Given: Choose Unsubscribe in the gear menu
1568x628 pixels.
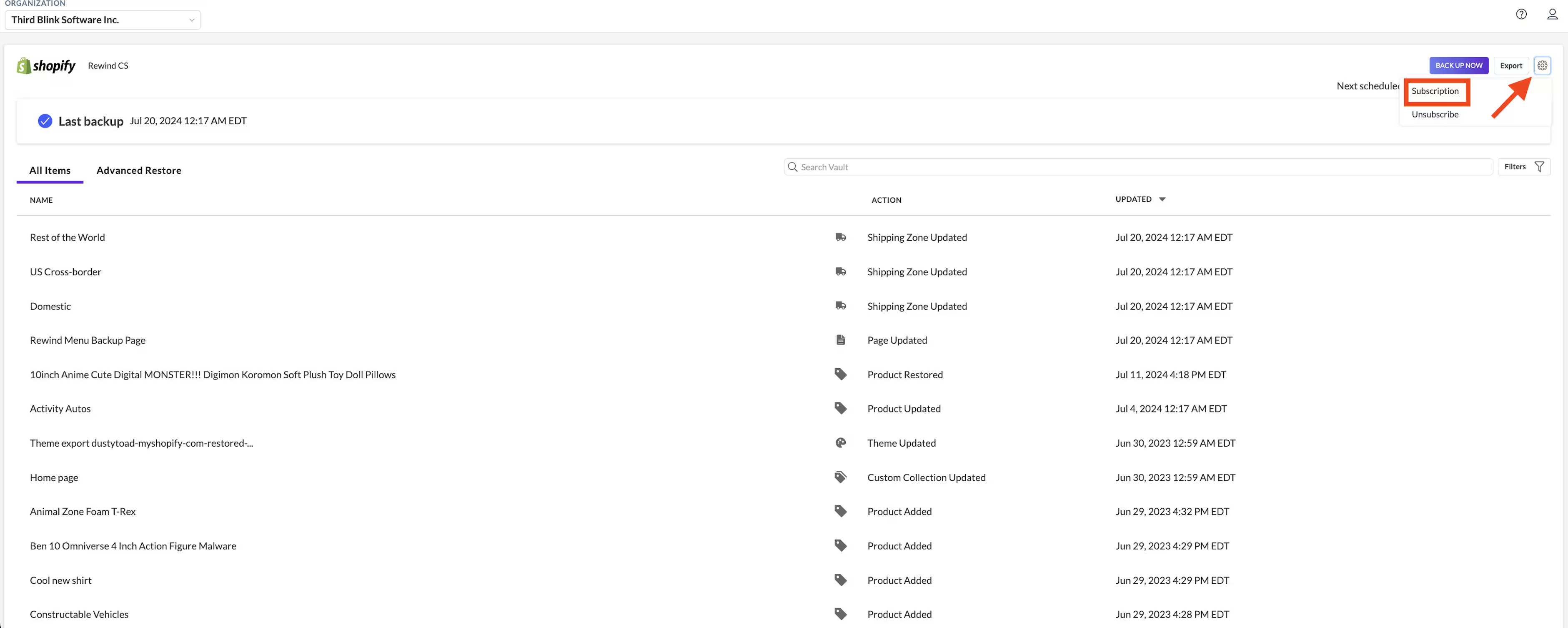Looking at the screenshot, I should coord(1435,114).
